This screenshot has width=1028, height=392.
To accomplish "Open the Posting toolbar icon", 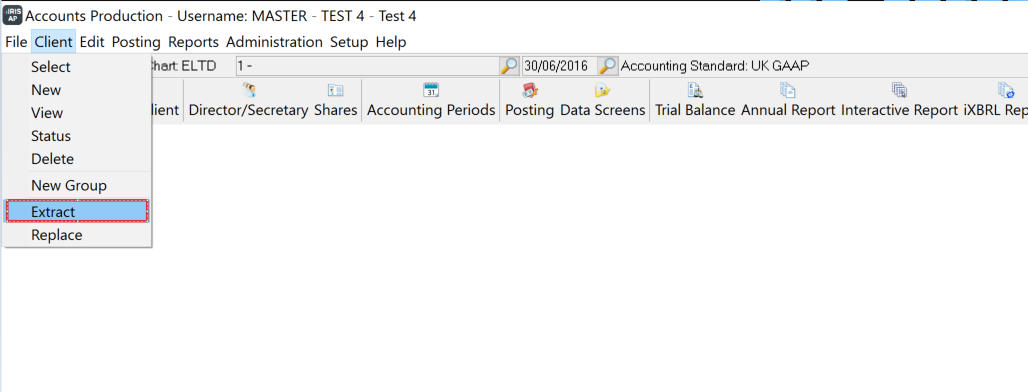I will tap(530, 90).
